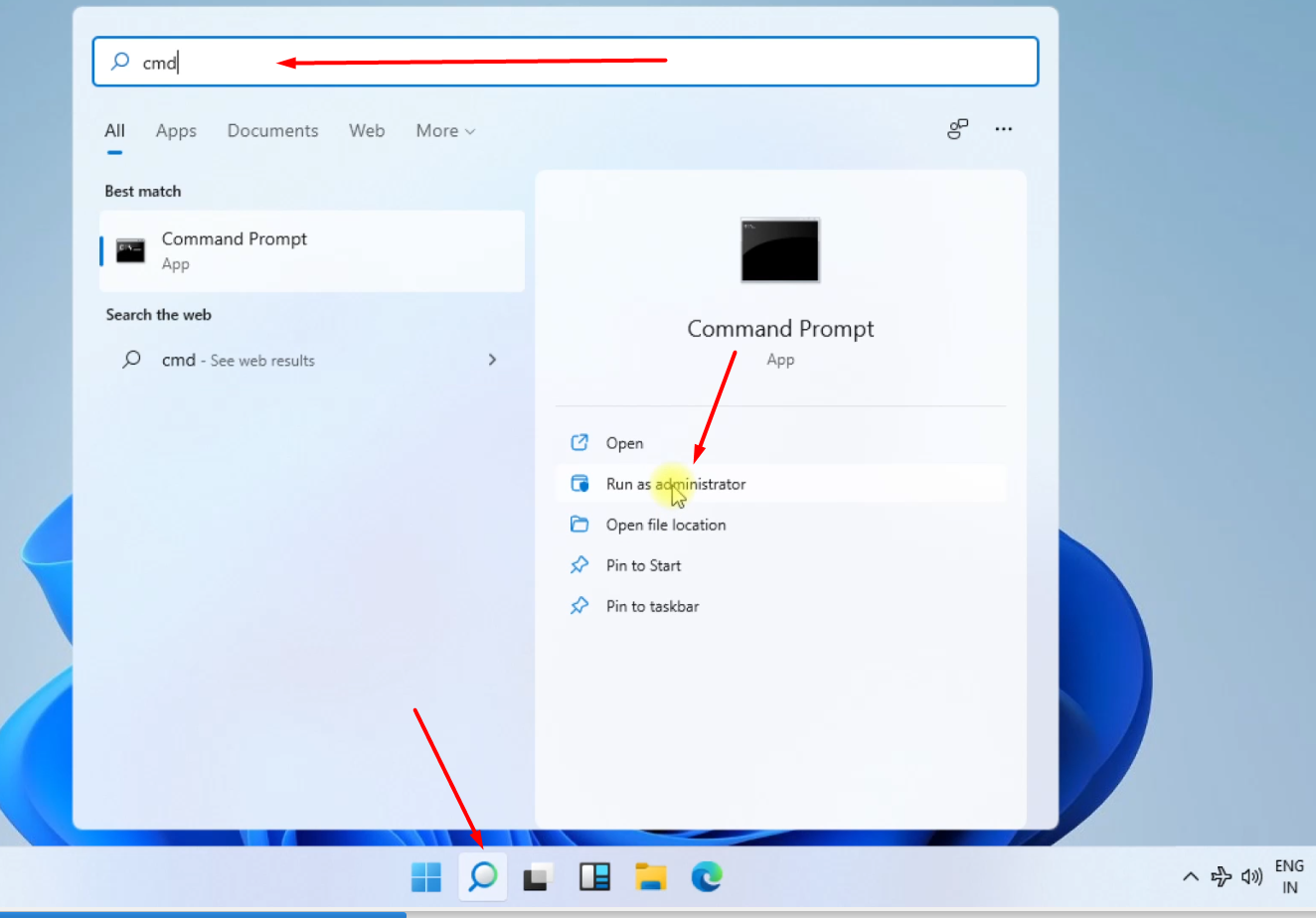Open cmd web results entry

click(x=312, y=360)
